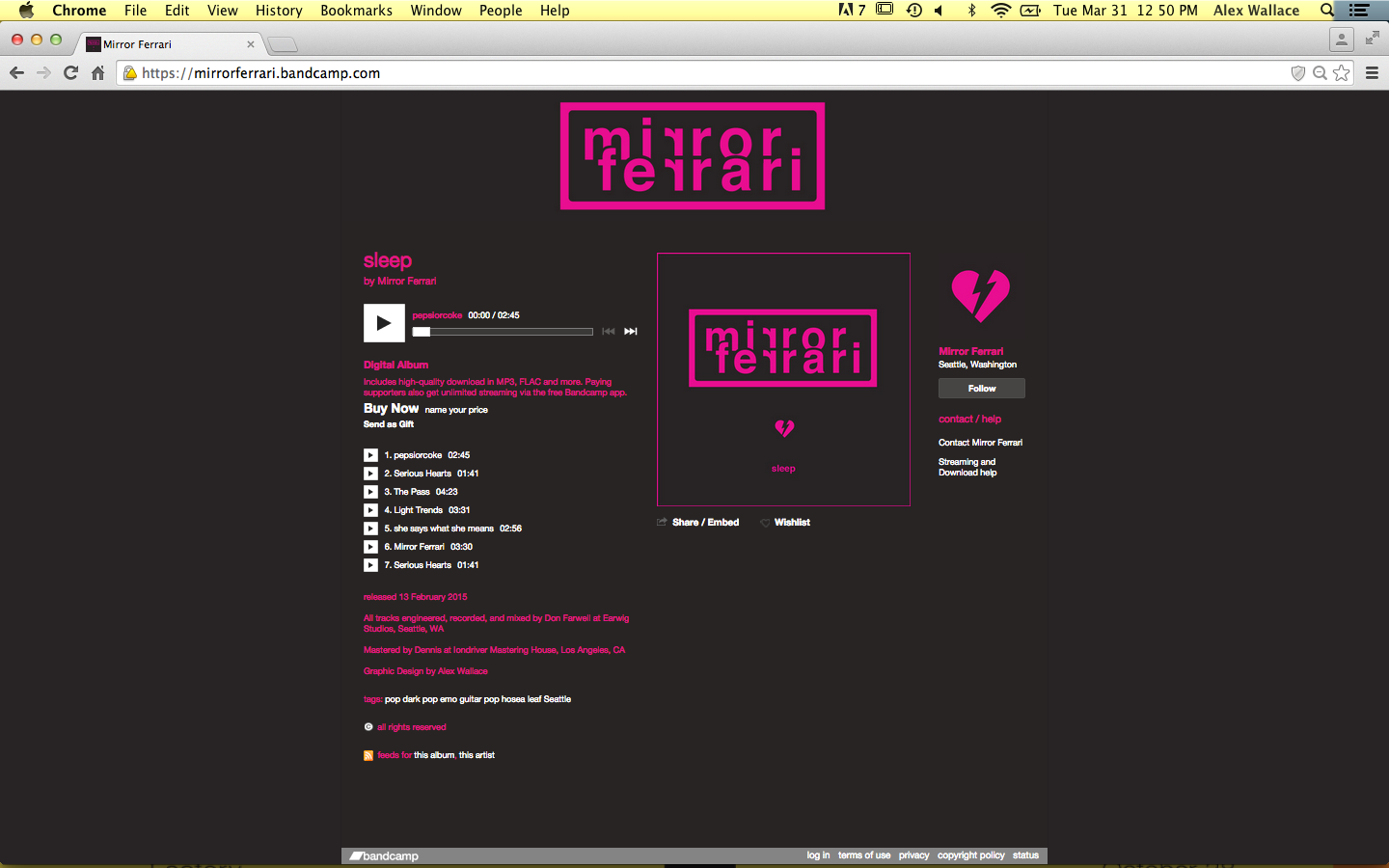Screen dimensions: 1389x868
Task: Reload the page
Action: pyautogui.click(x=70, y=72)
